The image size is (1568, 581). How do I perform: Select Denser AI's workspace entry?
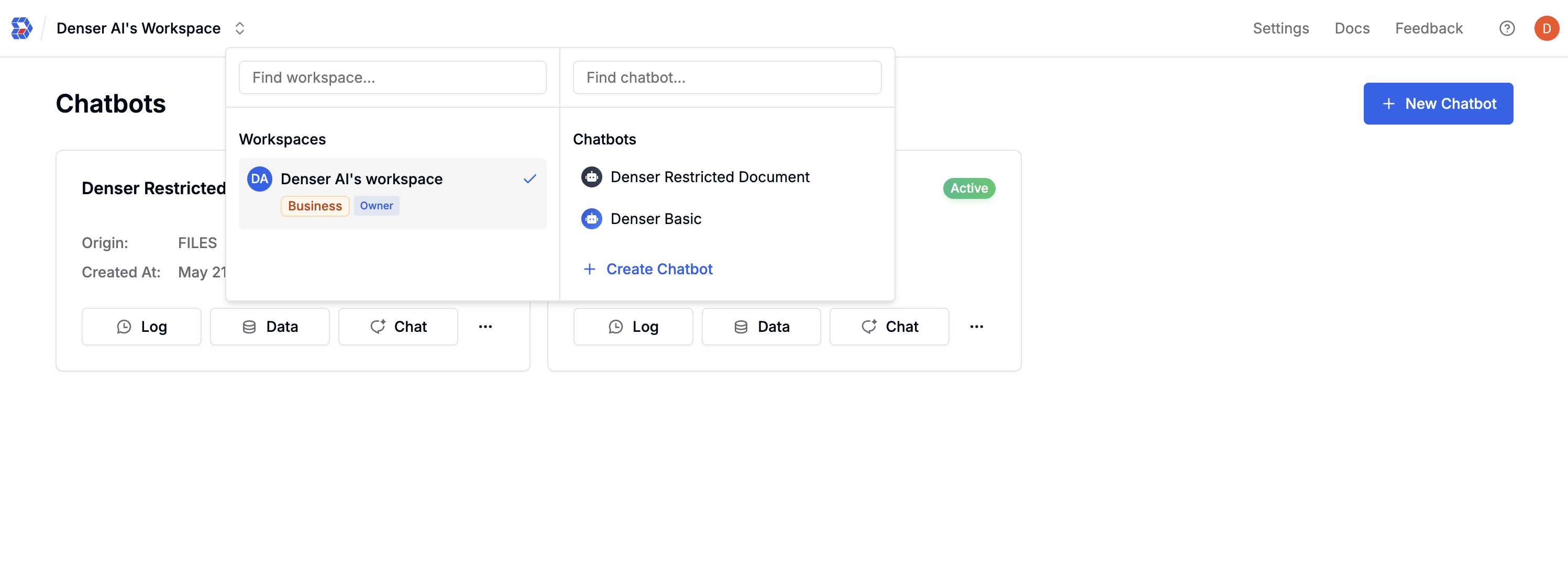click(x=393, y=194)
